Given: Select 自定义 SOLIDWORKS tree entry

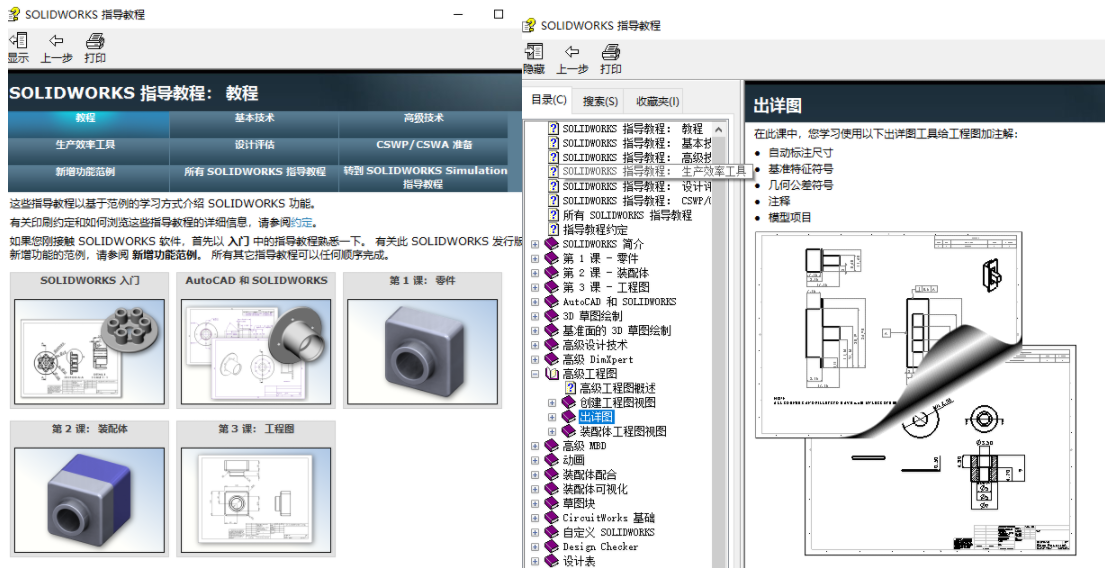Looking at the screenshot, I should click(x=608, y=532).
